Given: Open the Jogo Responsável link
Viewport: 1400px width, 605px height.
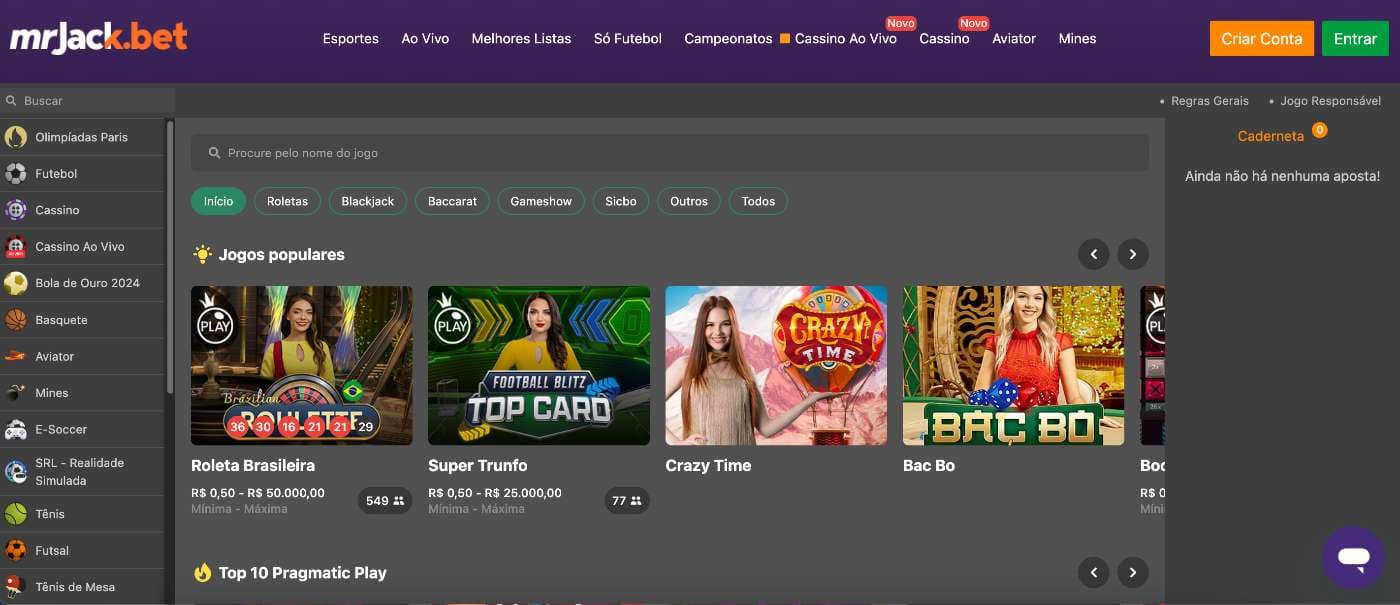Looking at the screenshot, I should 1330,101.
